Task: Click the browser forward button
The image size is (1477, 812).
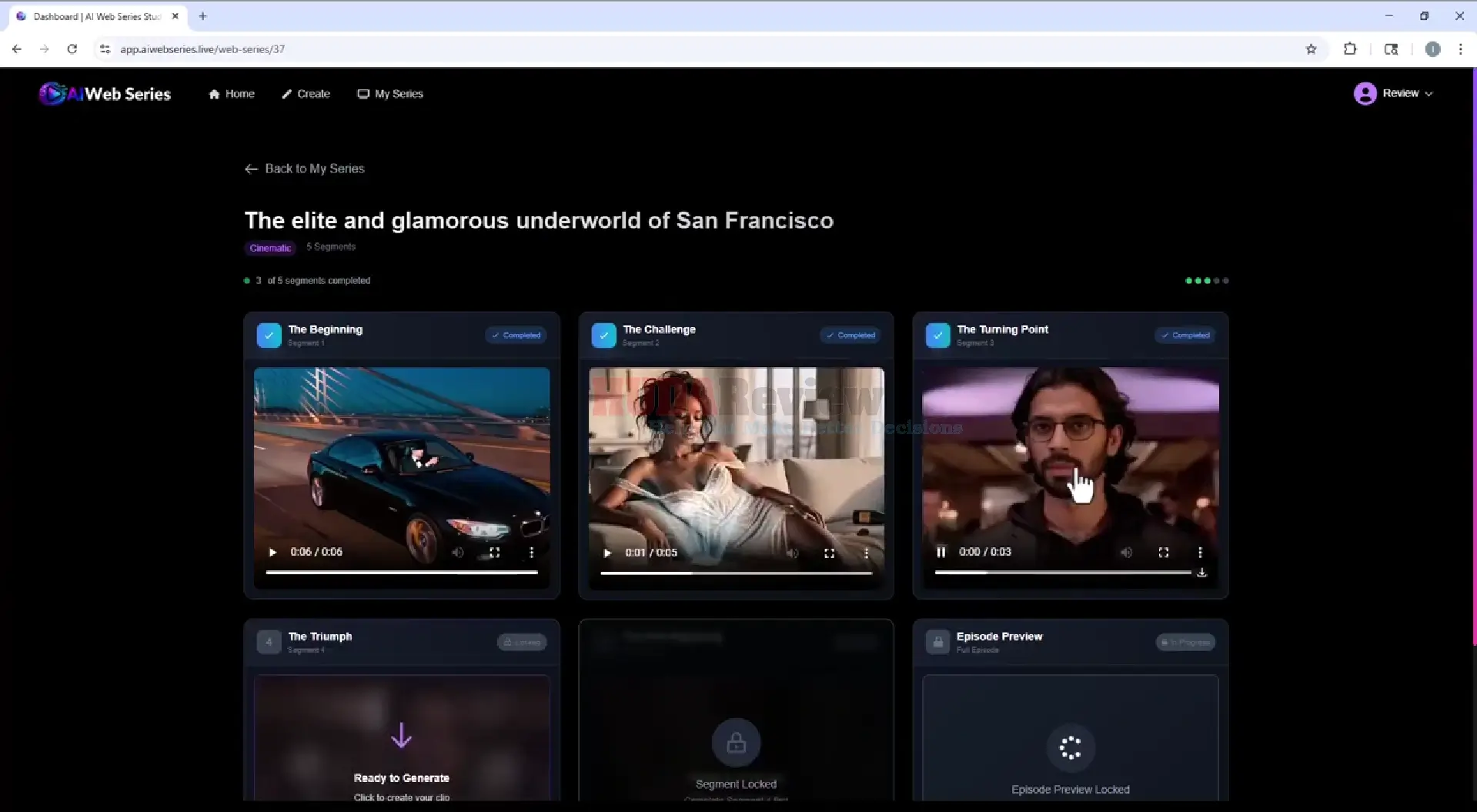Action: 44,49
